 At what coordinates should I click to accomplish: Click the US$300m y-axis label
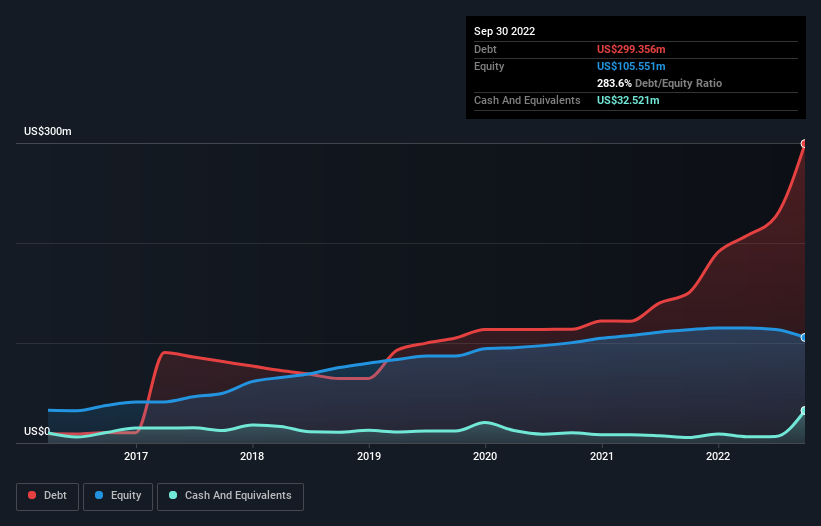click(48, 131)
